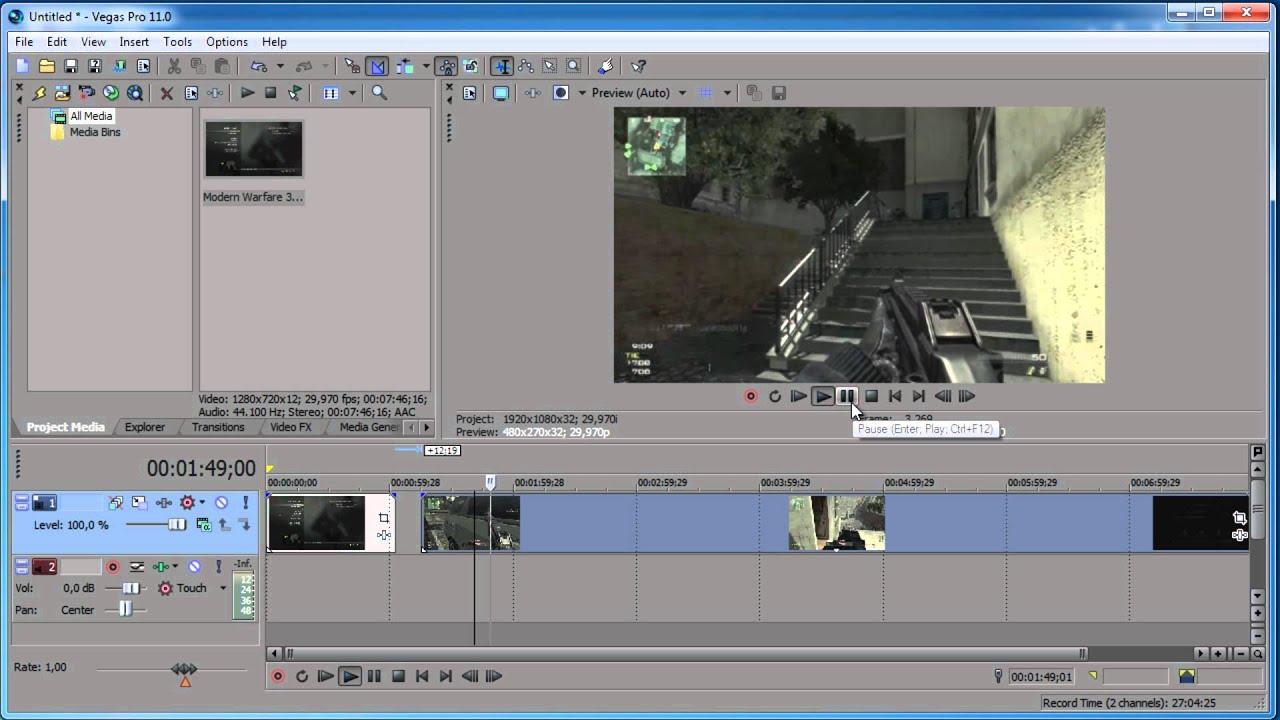This screenshot has height=720, width=1280.
Task: Stop playback on the timeline transport bar
Action: [398, 676]
